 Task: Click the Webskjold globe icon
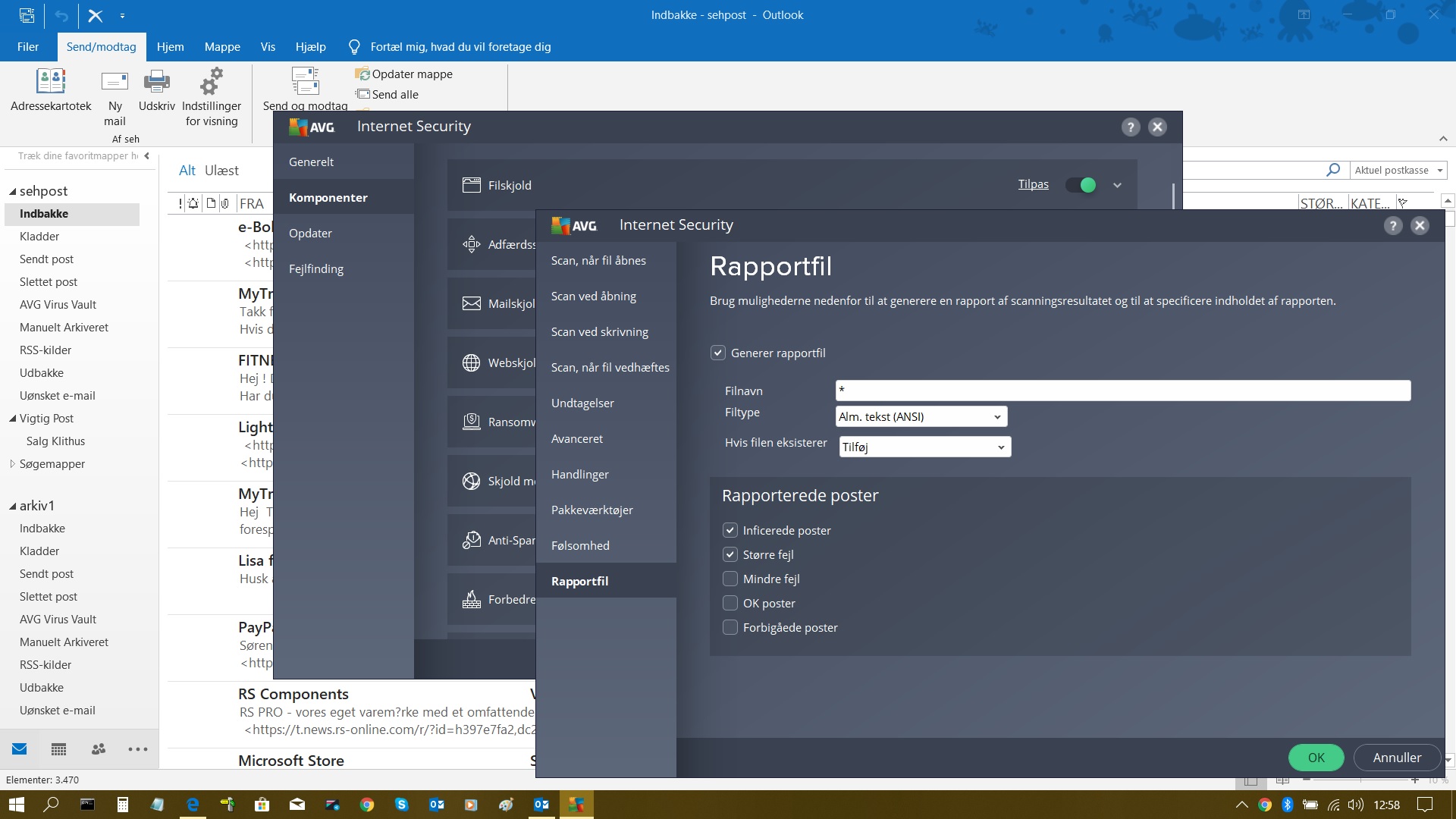(x=472, y=362)
